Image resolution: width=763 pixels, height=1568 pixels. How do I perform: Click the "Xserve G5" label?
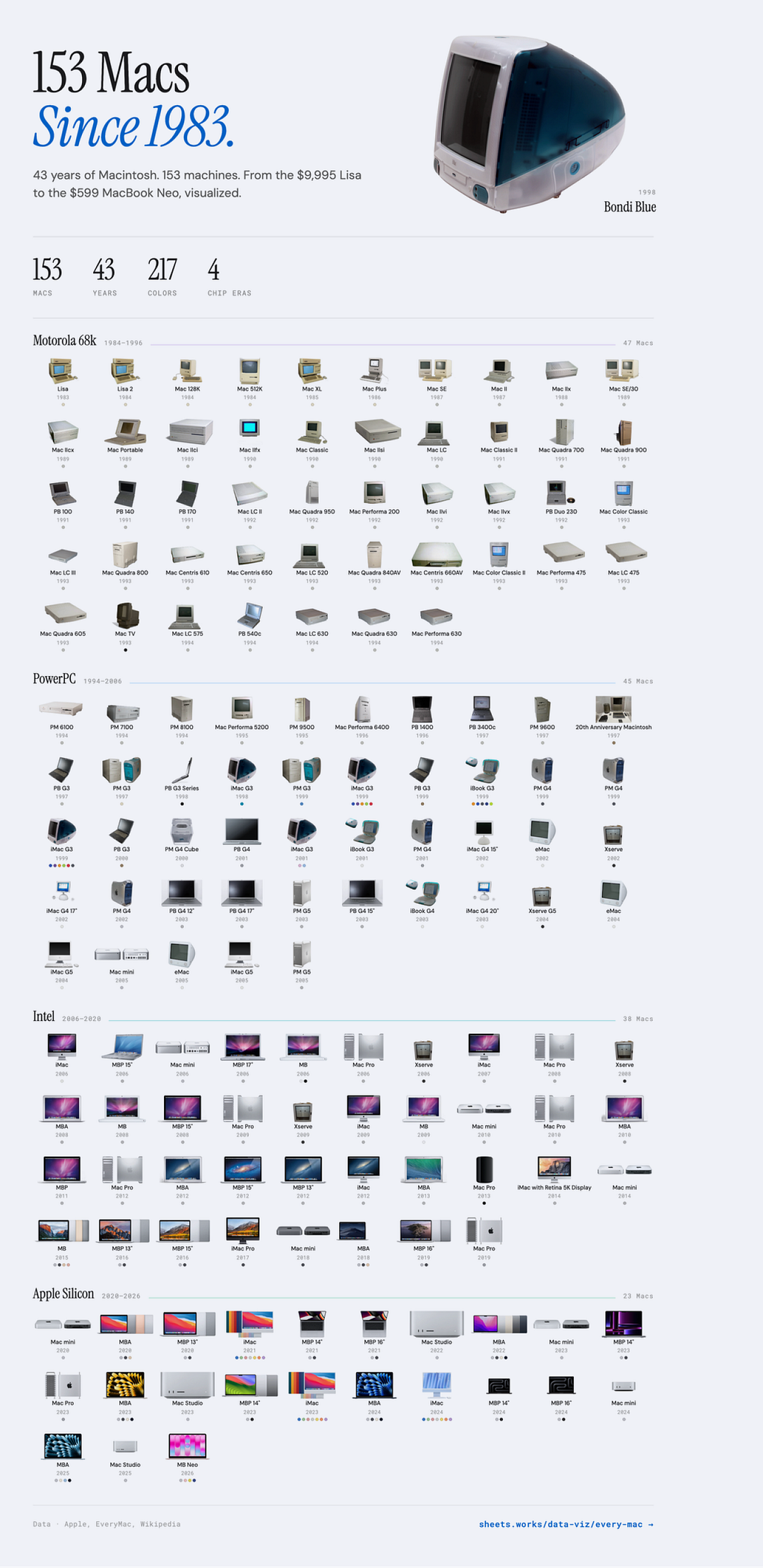click(x=542, y=911)
